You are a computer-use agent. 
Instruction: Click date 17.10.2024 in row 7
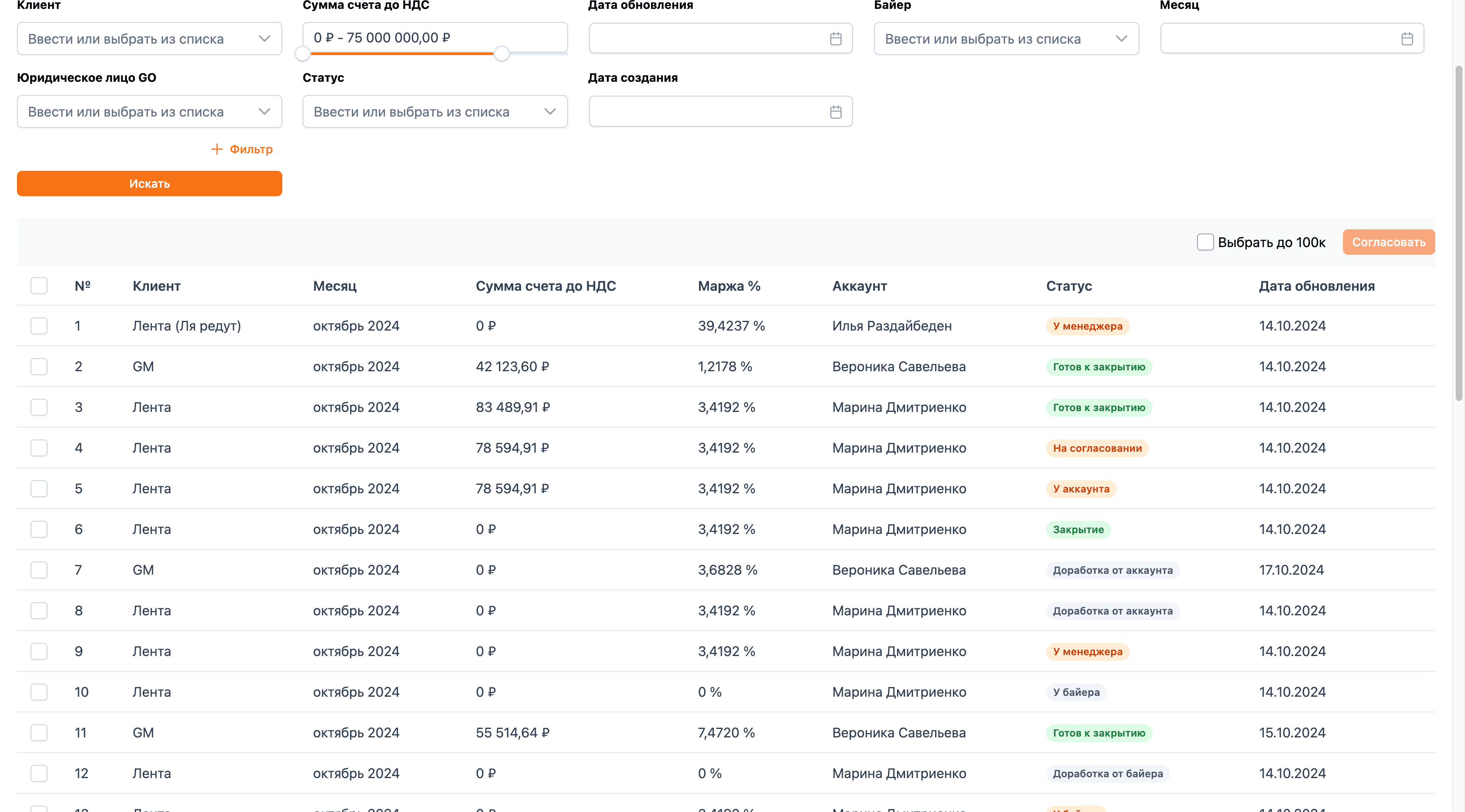1291,570
